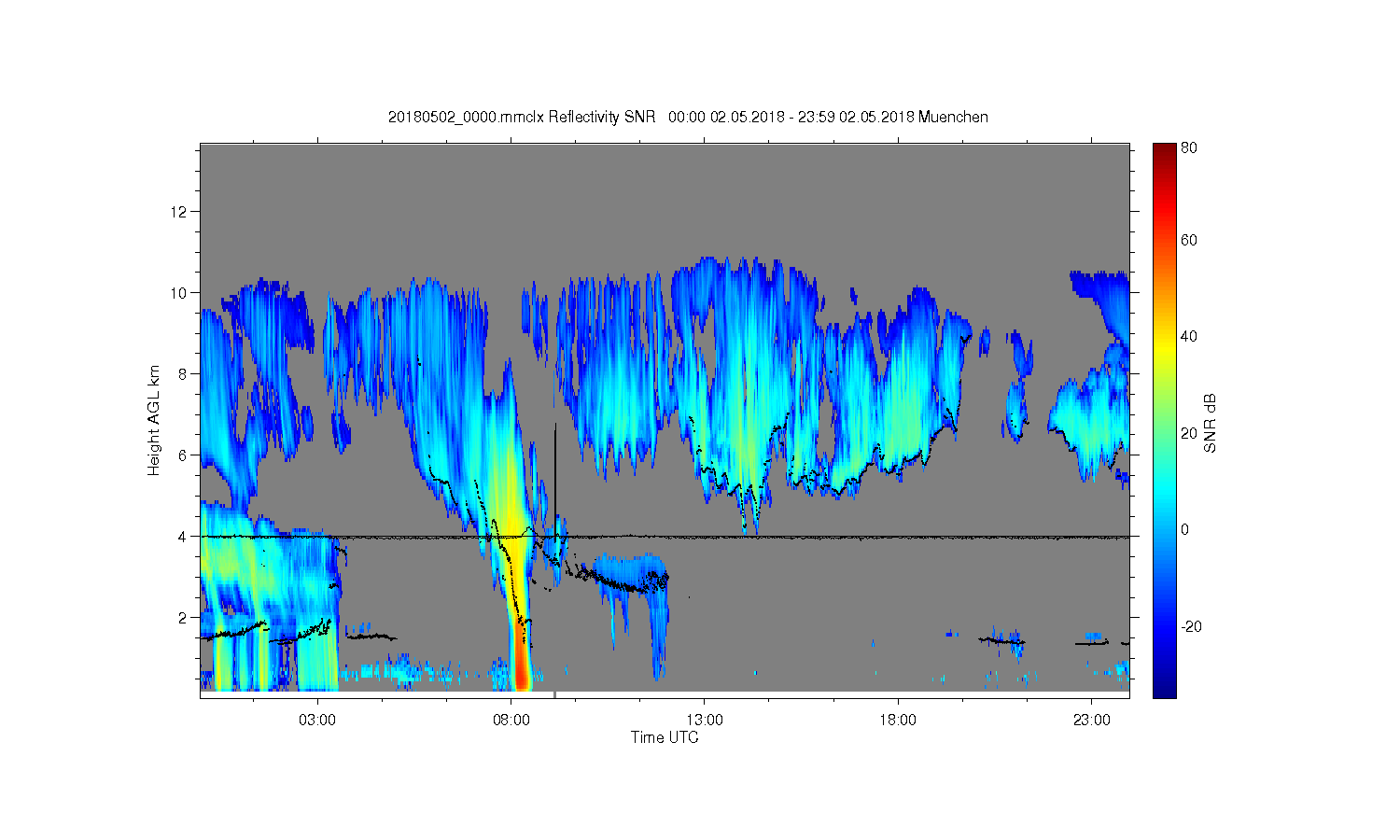
Task: Click the yellow band of the colorbar
Action: 1164,347
